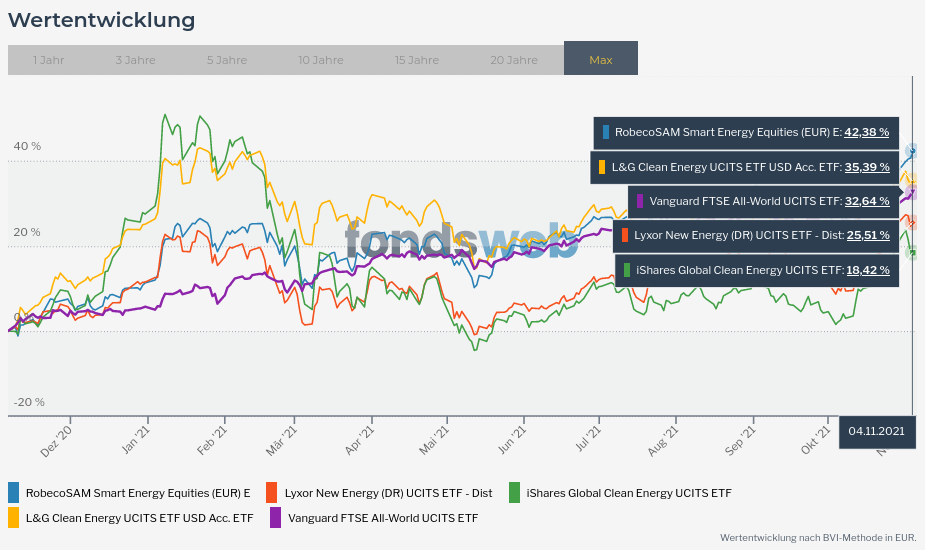Image resolution: width=925 pixels, height=550 pixels.
Task: Click the Lyxor New Energy 25,51 % value
Action: [x=866, y=235]
